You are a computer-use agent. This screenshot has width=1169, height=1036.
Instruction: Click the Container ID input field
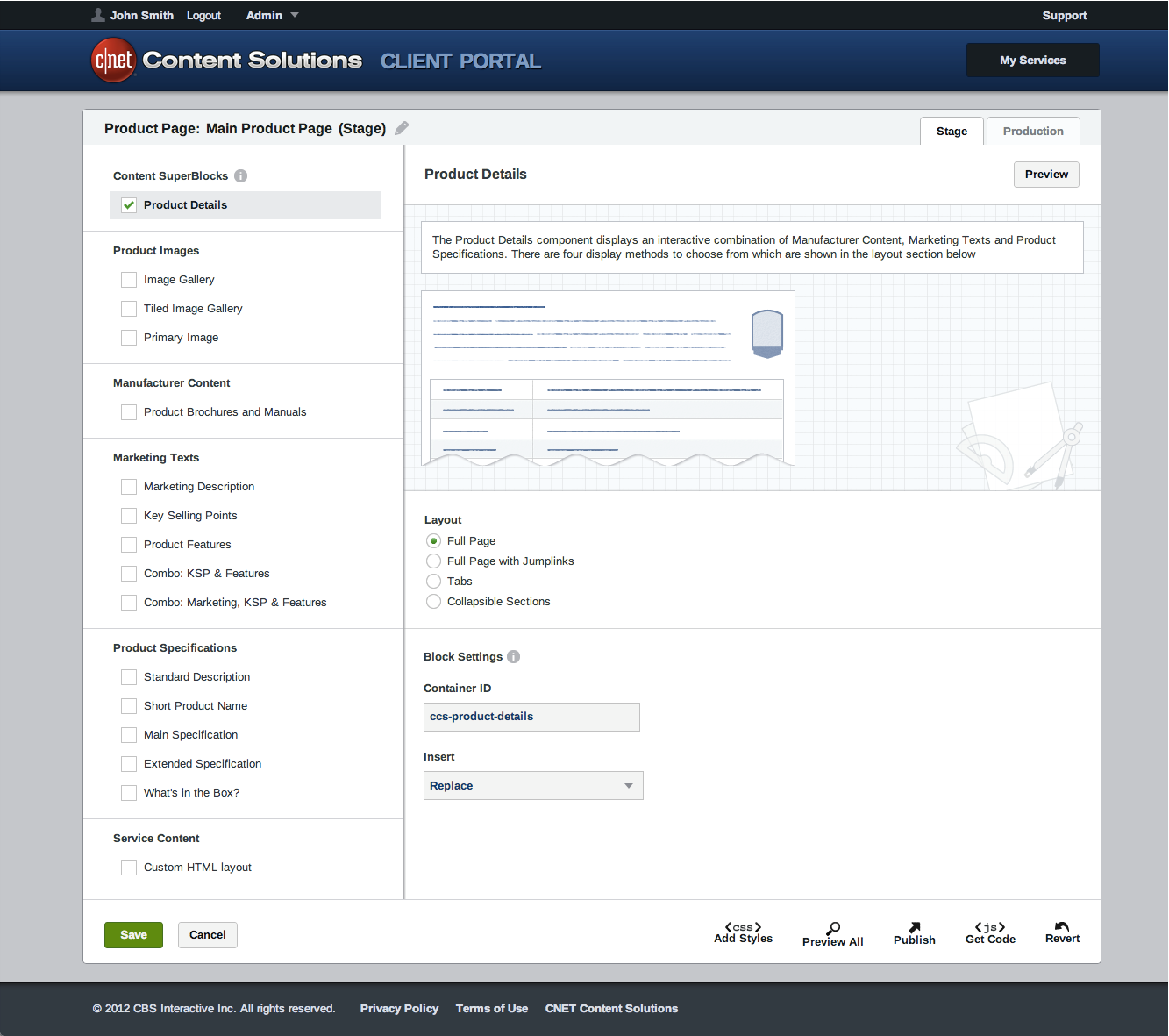pyautogui.click(x=531, y=717)
